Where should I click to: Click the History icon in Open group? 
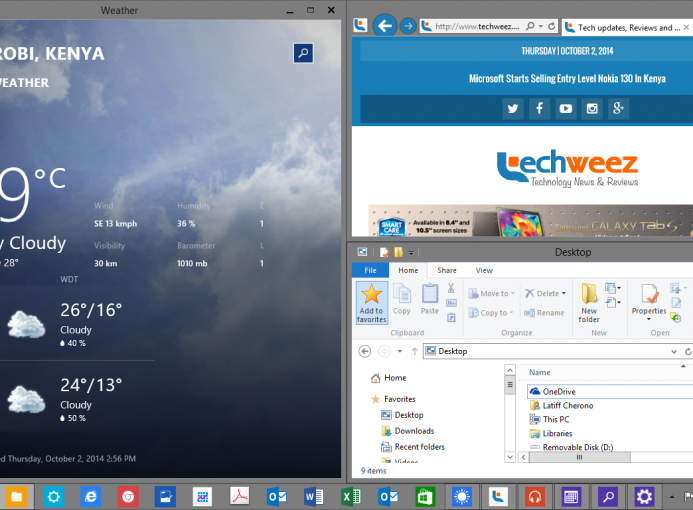coord(675,317)
